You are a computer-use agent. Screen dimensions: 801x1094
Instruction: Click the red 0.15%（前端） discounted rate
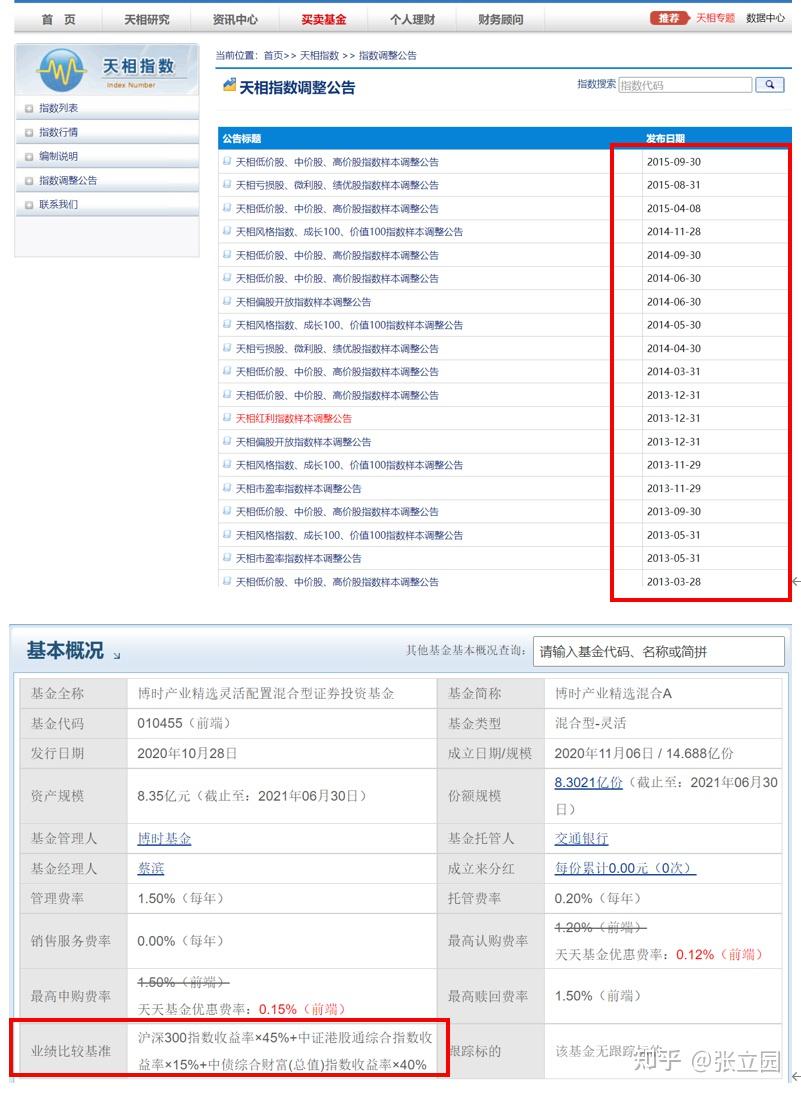302,1009
